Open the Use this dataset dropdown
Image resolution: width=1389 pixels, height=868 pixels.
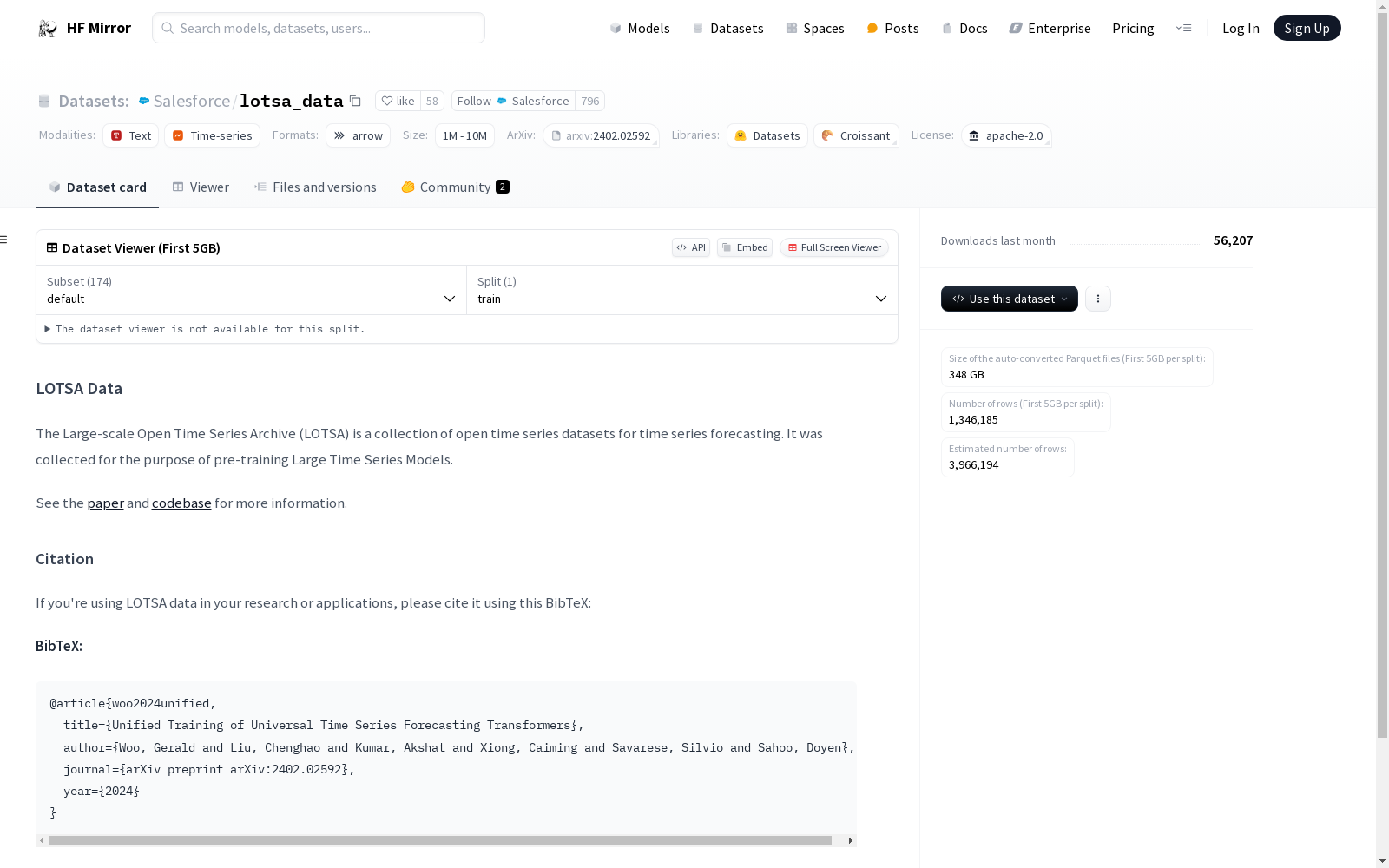(x=1009, y=299)
